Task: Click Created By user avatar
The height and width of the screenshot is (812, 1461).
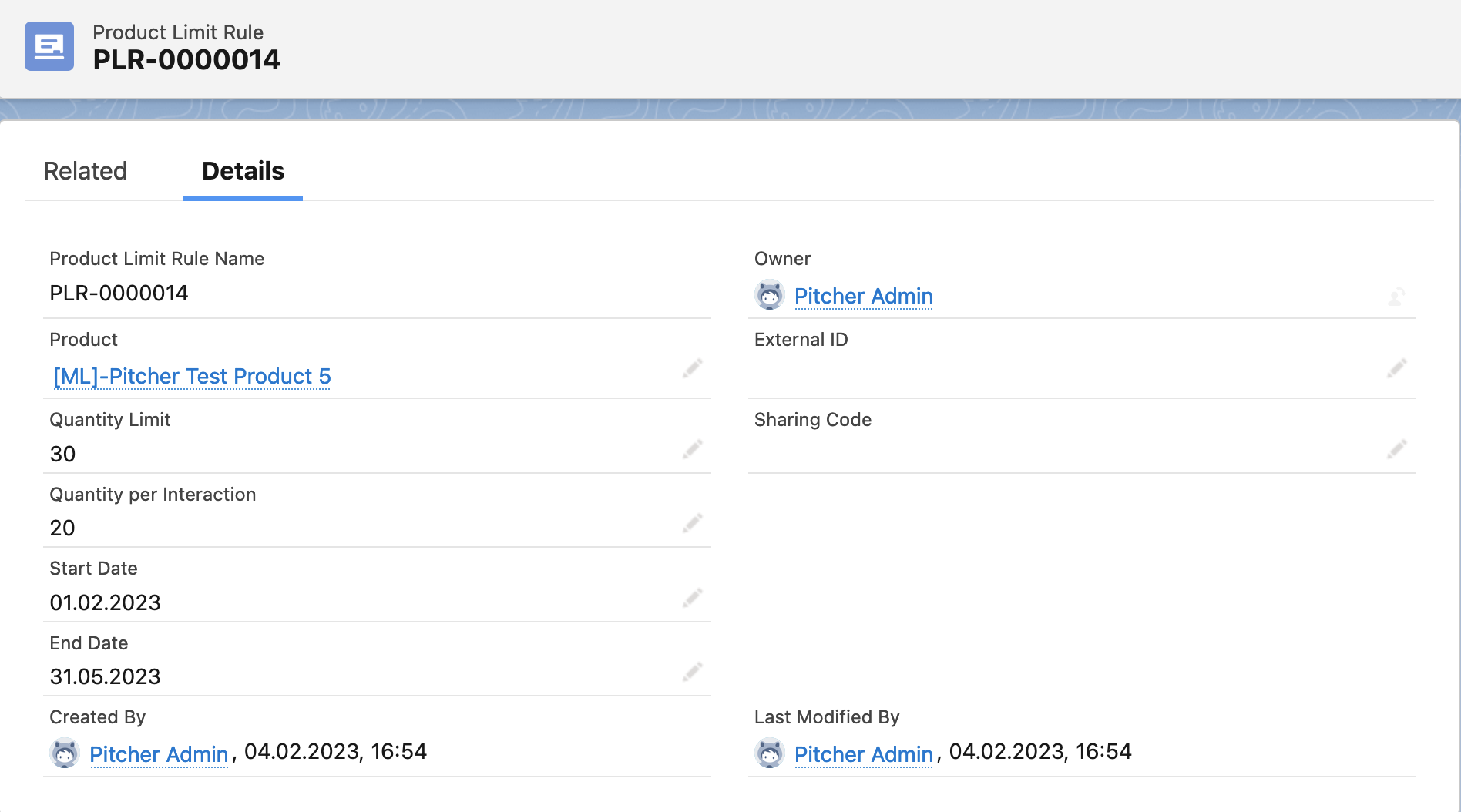Action: (65, 753)
